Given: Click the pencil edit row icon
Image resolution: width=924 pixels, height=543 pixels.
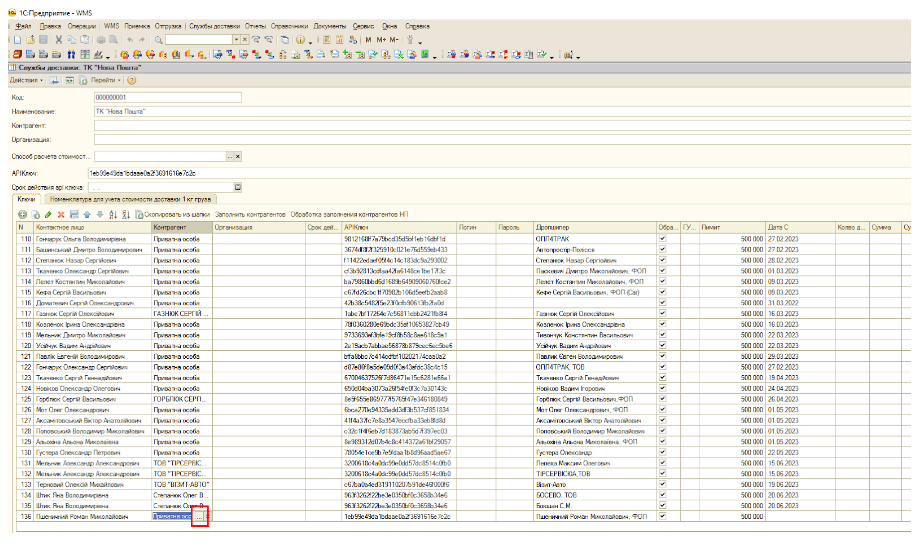Looking at the screenshot, I should click(47, 215).
